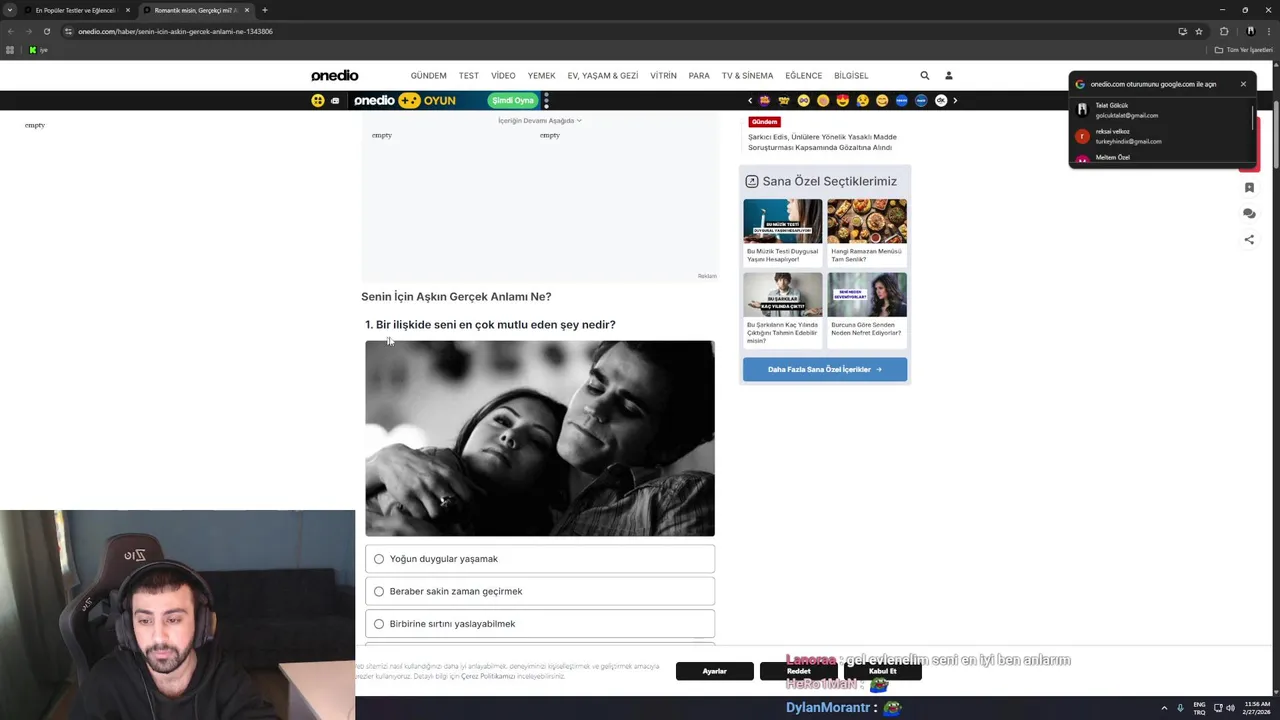The height and width of the screenshot is (720, 1280).
Task: Close the 'Romantik misin, Gerçekçi mi?' tab
Action: click(x=247, y=10)
